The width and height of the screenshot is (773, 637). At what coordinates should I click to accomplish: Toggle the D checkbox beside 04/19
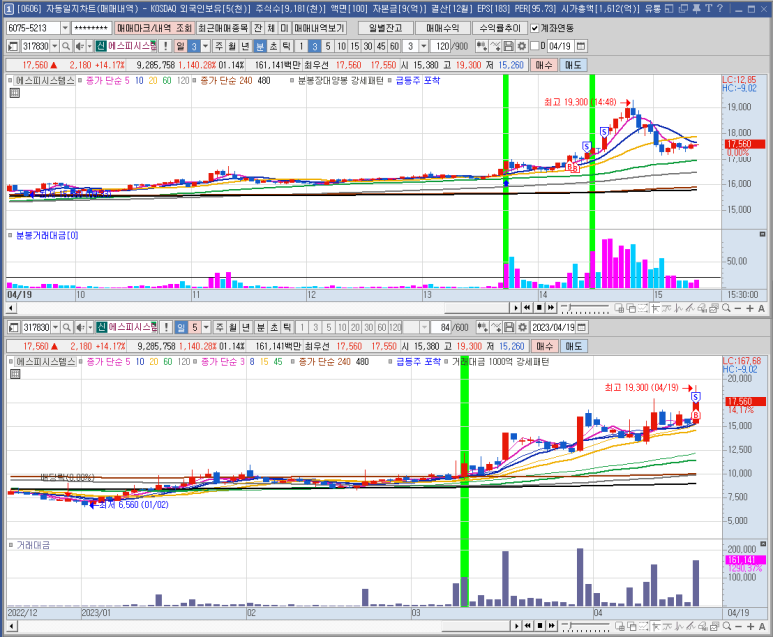click(535, 46)
